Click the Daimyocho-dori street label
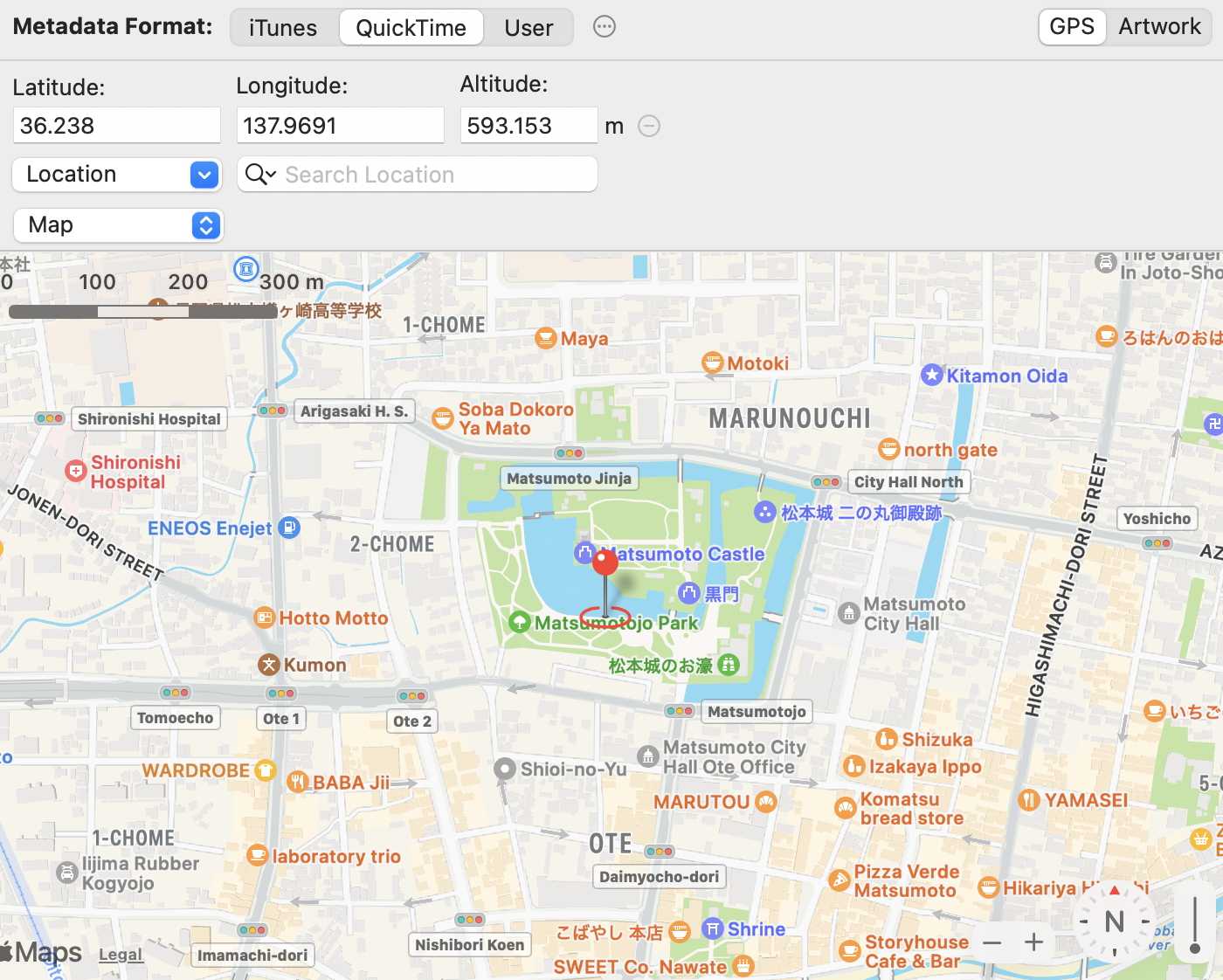Viewport: 1223px width, 980px height. 660,876
